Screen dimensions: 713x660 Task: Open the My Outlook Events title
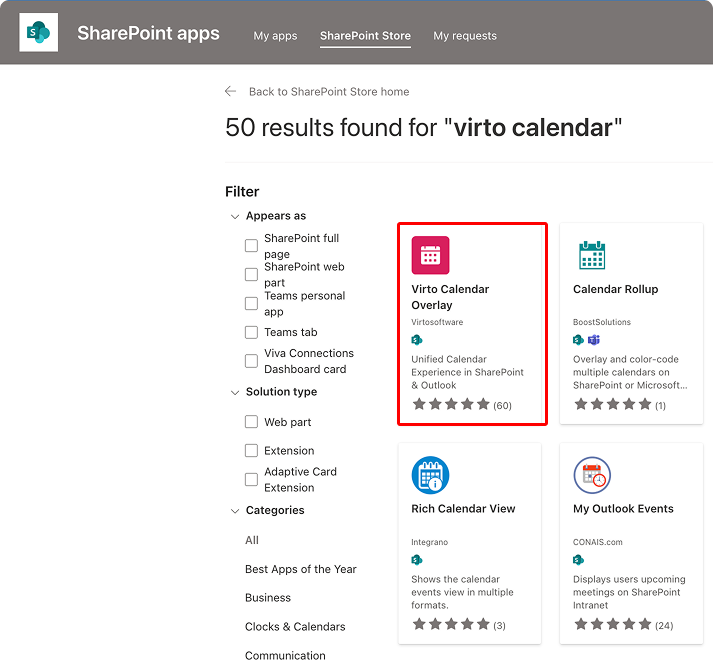(x=623, y=509)
